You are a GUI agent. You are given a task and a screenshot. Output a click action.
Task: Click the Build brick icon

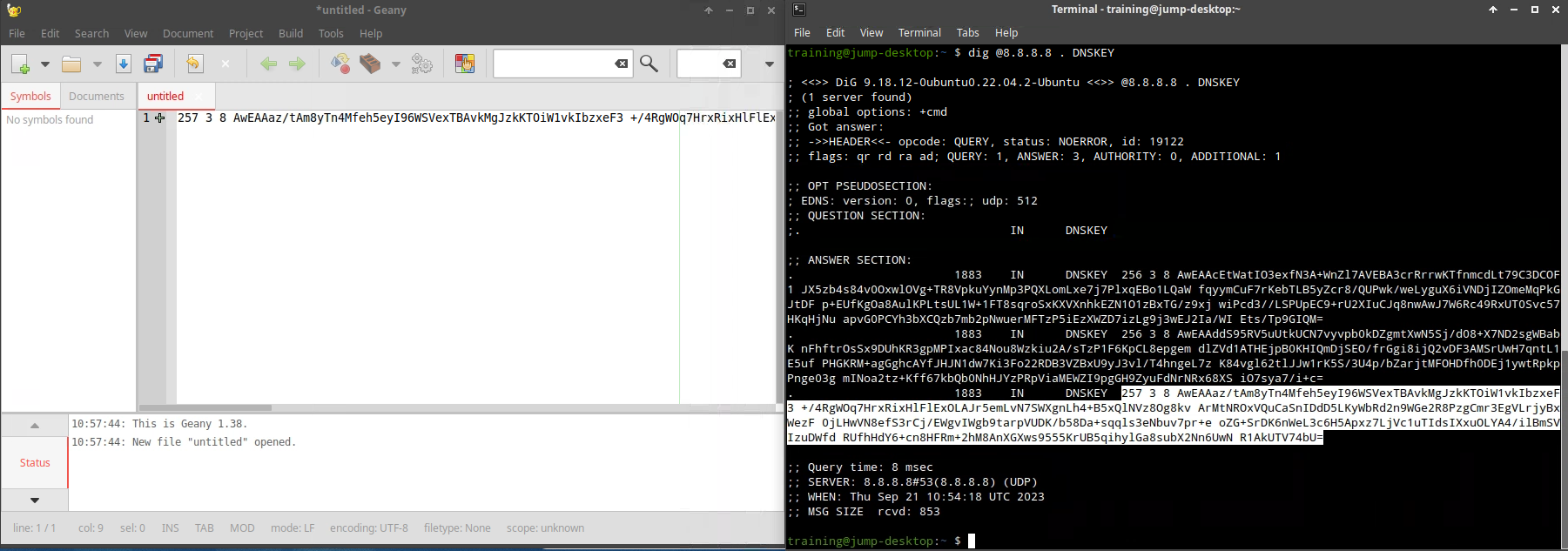(x=370, y=64)
